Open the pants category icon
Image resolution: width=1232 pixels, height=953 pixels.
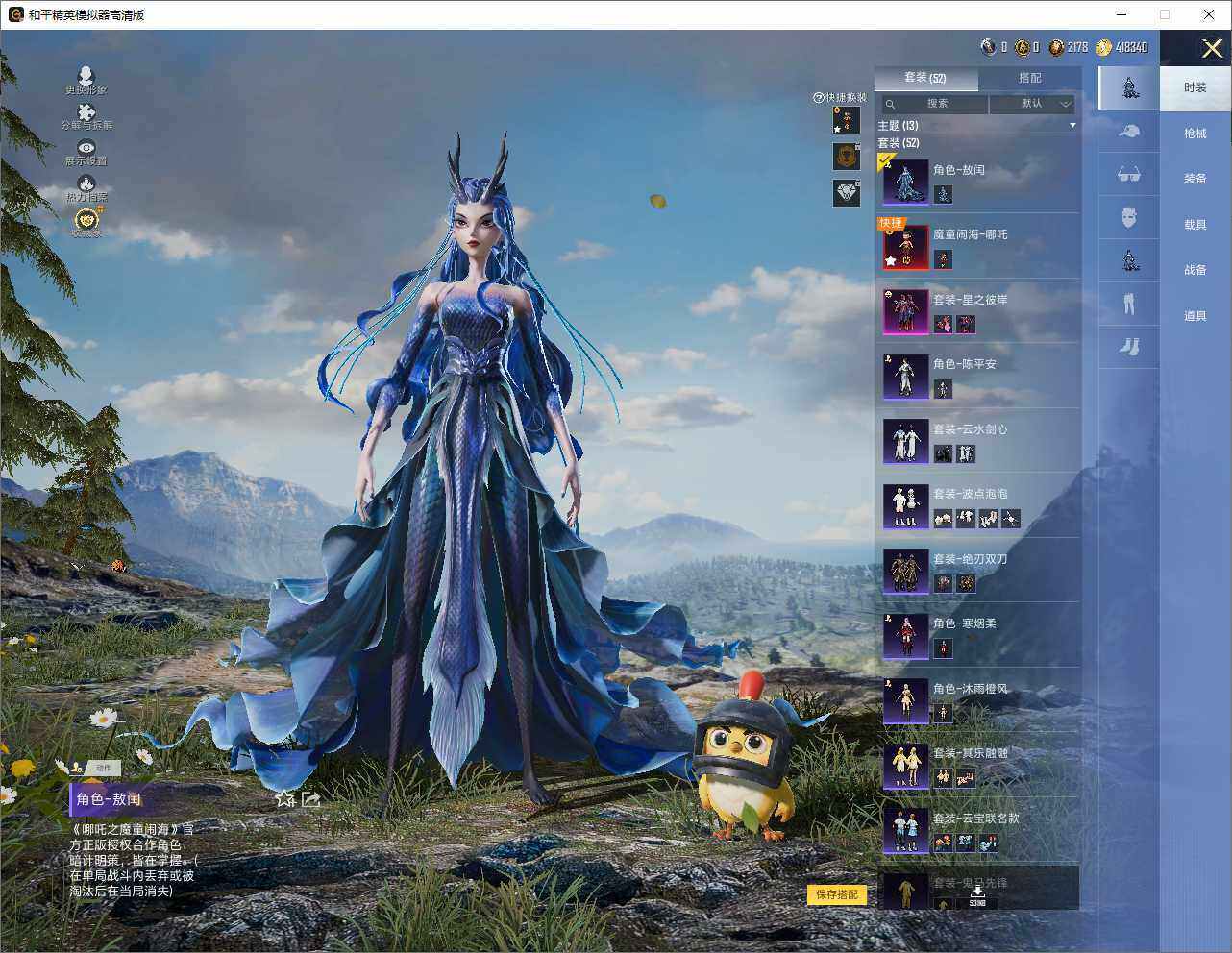(1129, 303)
